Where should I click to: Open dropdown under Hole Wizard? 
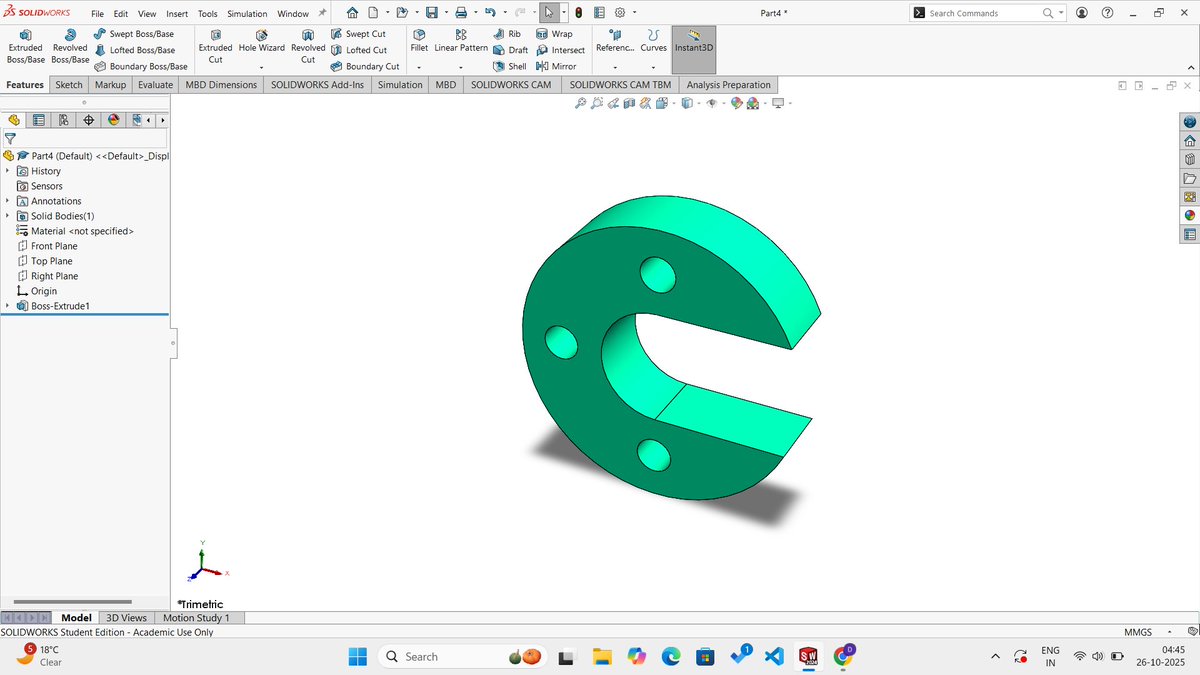tap(261, 67)
